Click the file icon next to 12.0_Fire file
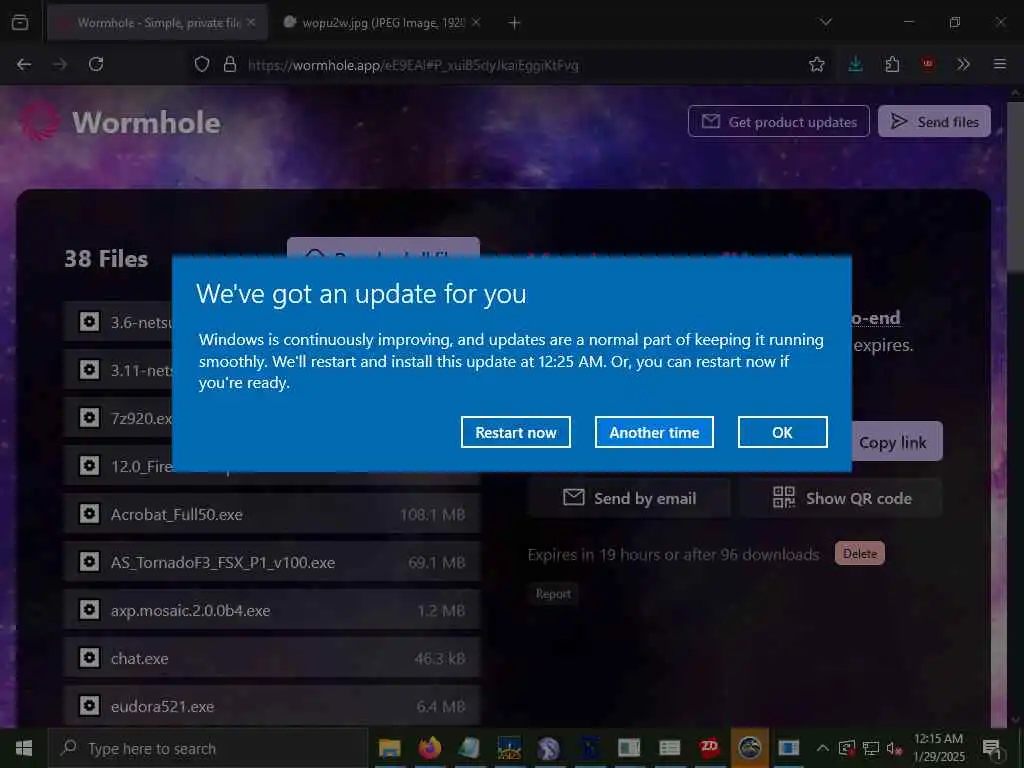The width and height of the screenshot is (1024, 768). (x=89, y=466)
